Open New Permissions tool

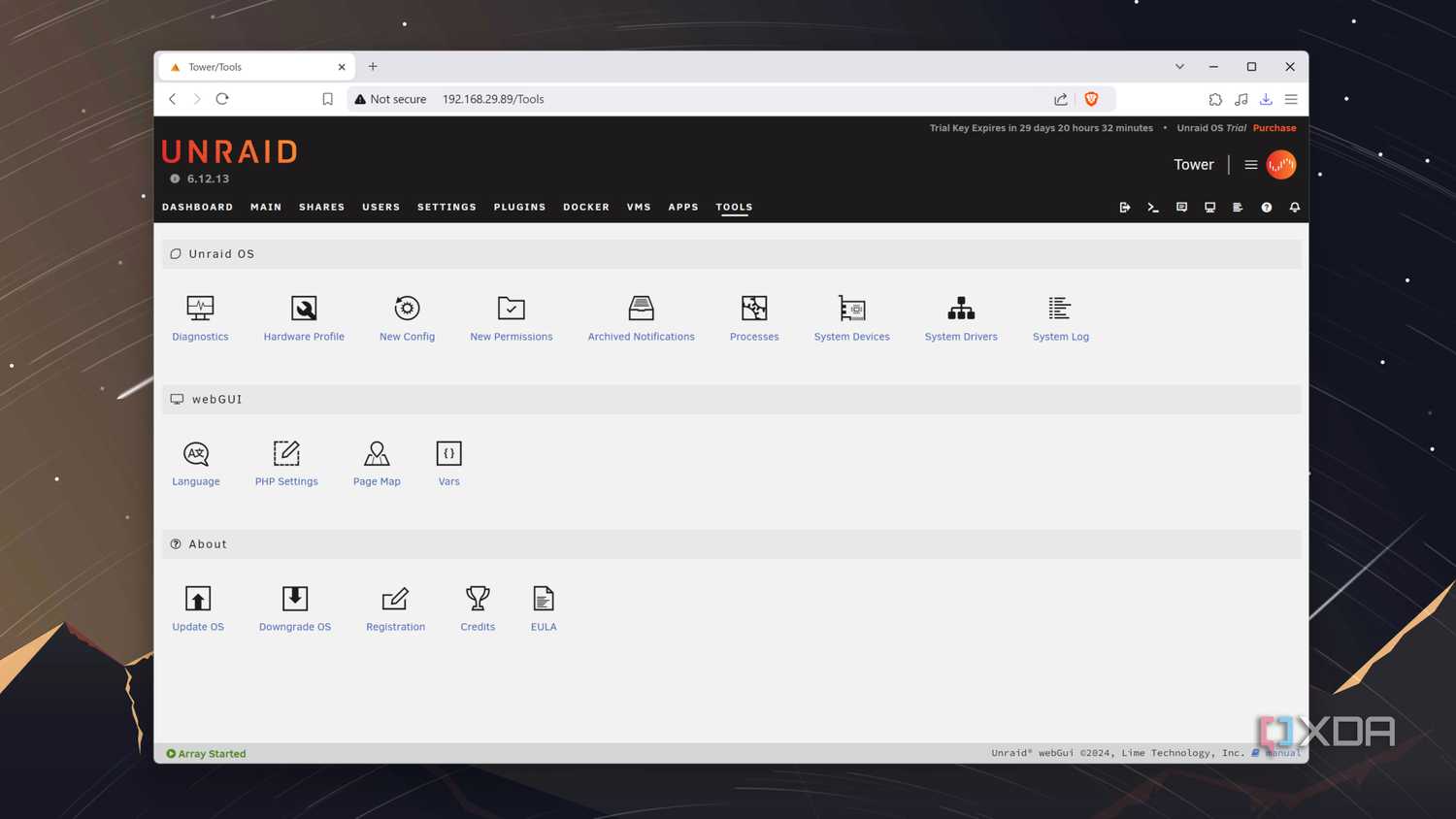click(x=511, y=318)
